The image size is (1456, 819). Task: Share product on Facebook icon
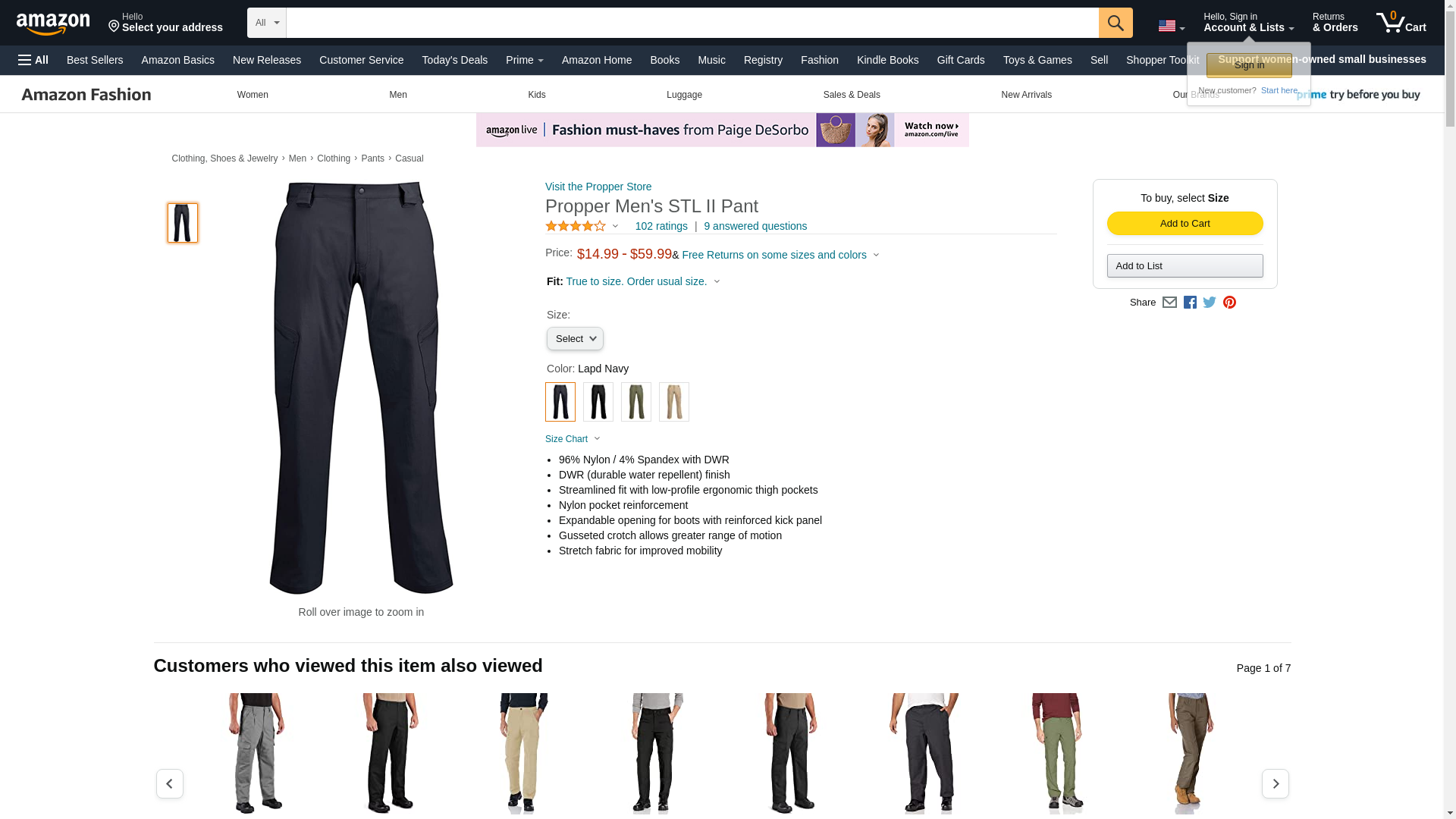click(x=1190, y=303)
